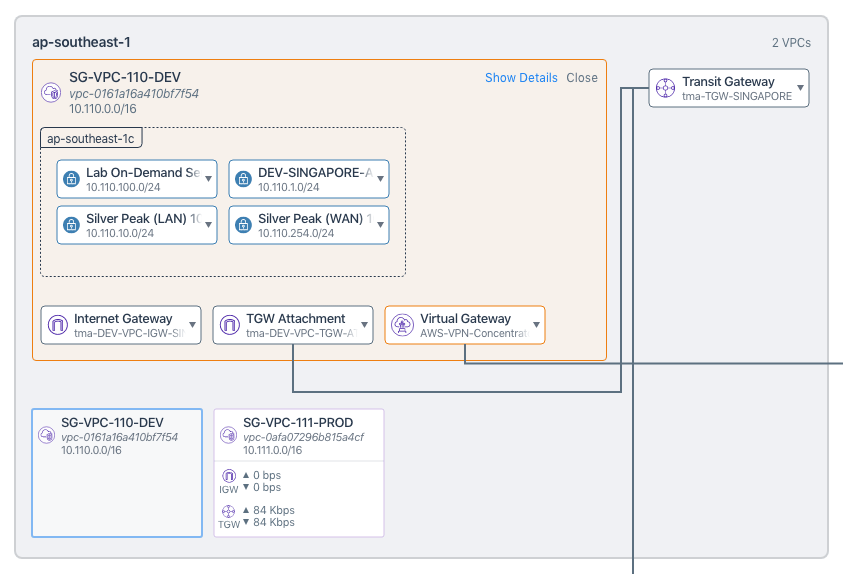843x574 pixels.
Task: Select the SG-VPC-111-PROD VPC card
Action: click(x=299, y=472)
